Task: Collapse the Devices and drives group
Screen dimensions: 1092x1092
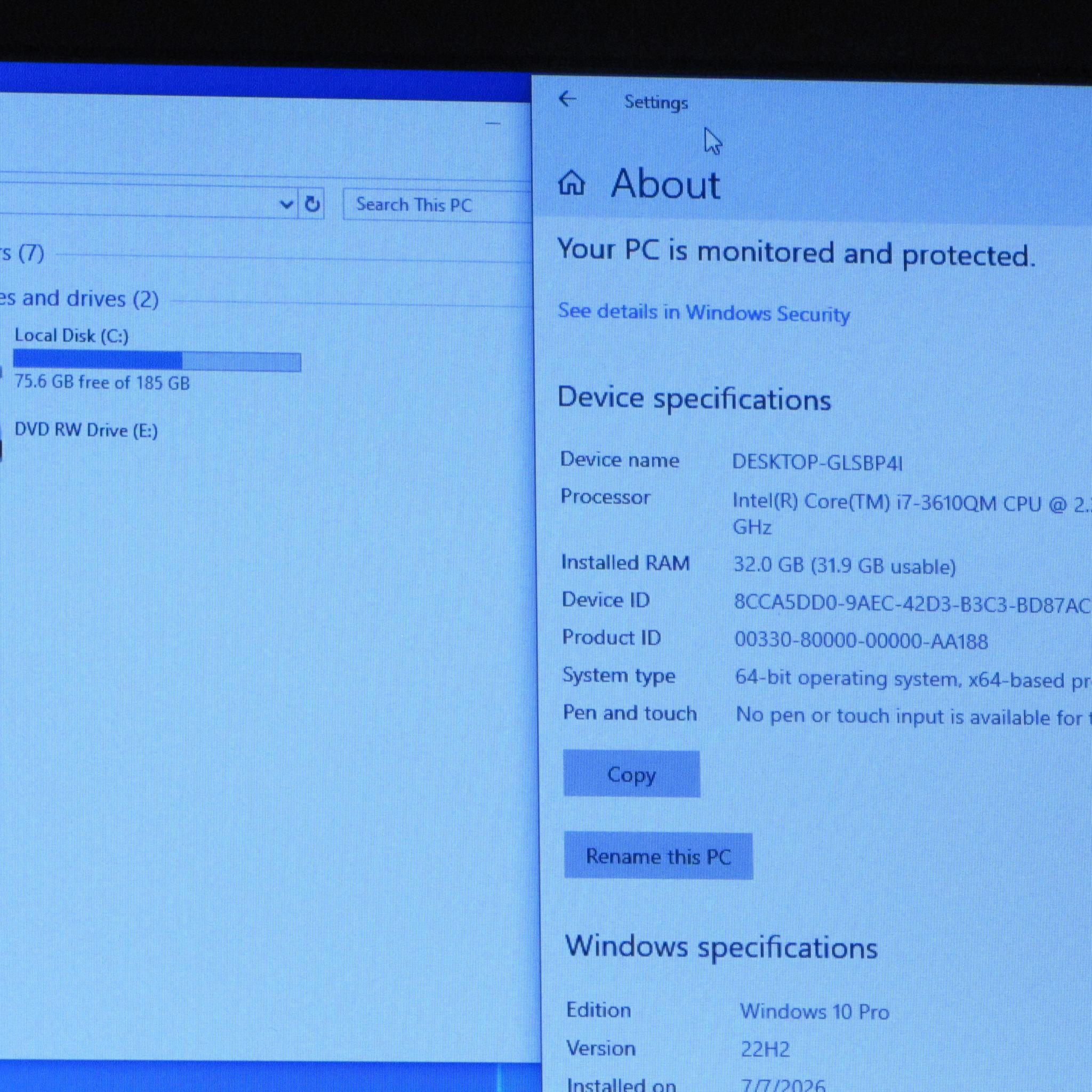Action: 79,299
